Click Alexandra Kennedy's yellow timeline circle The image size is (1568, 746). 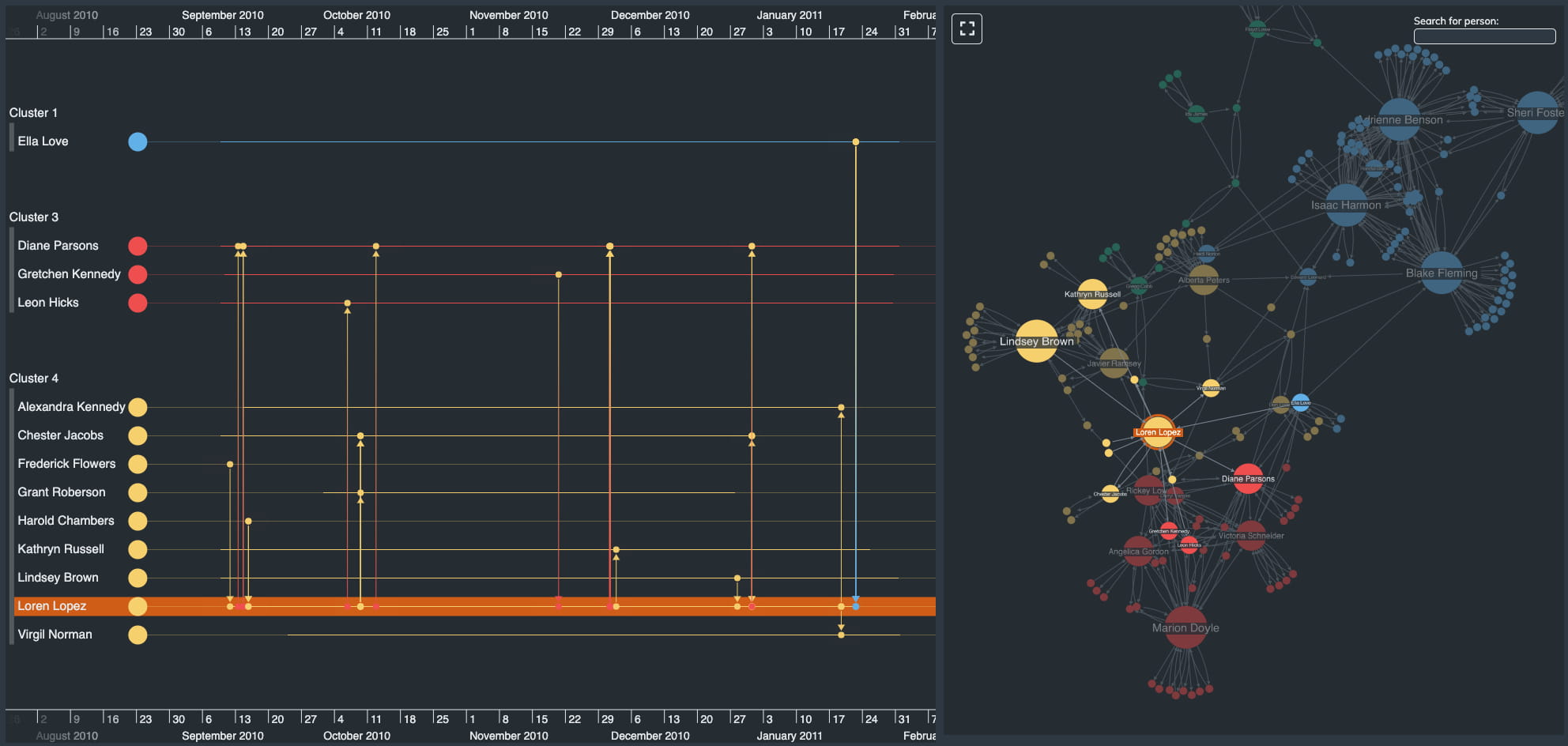(138, 407)
